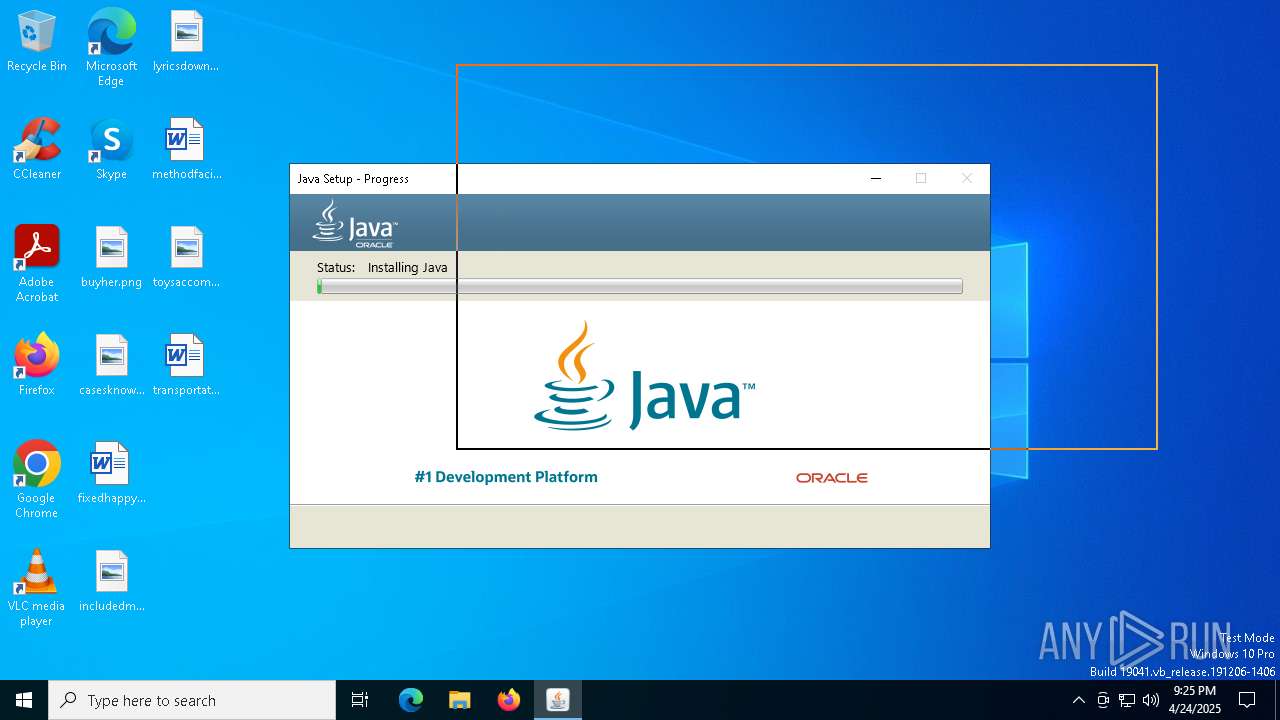
Task: Click the Java logo in installer header
Action: [x=355, y=223]
